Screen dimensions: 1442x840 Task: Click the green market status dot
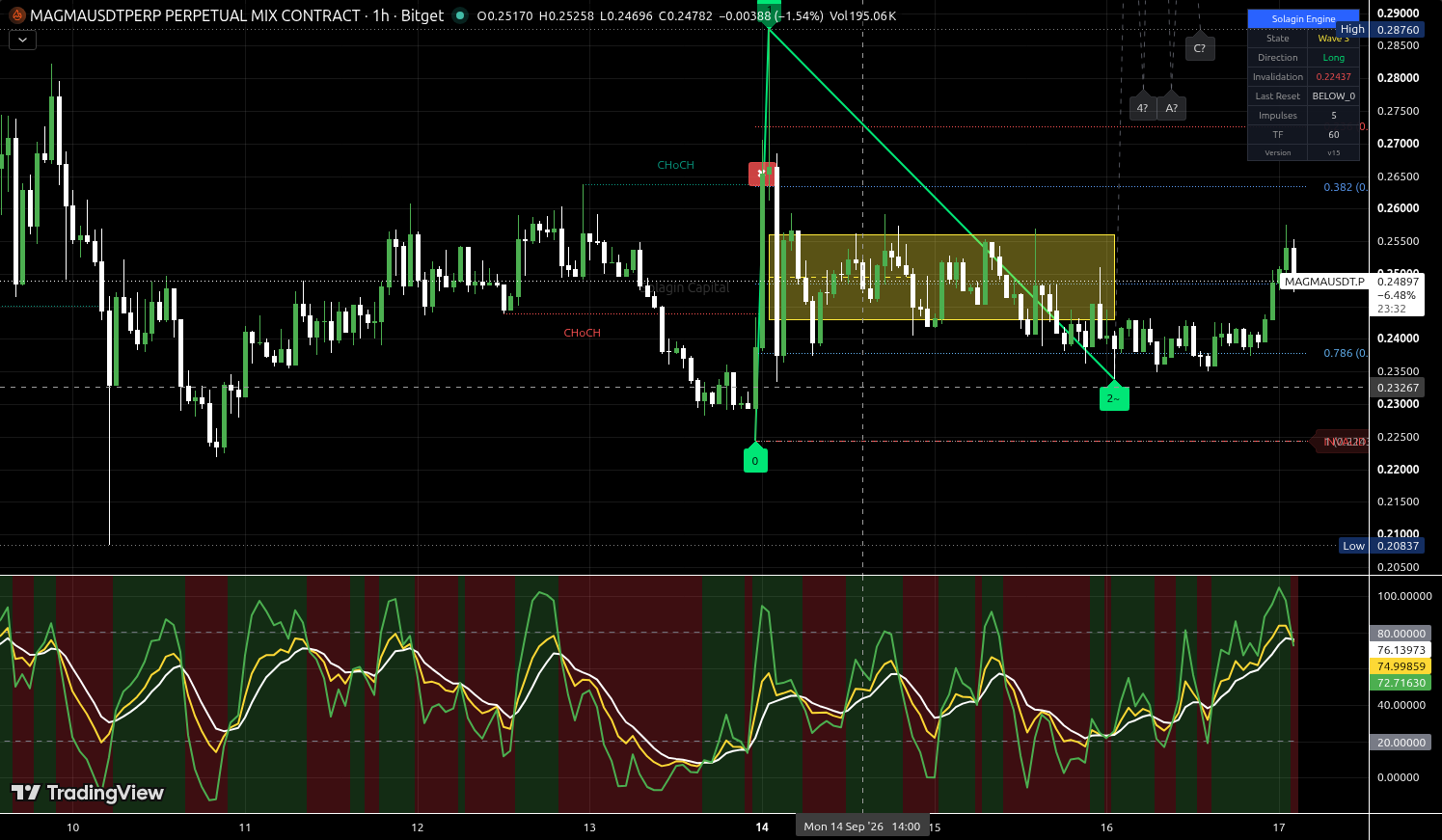point(460,15)
